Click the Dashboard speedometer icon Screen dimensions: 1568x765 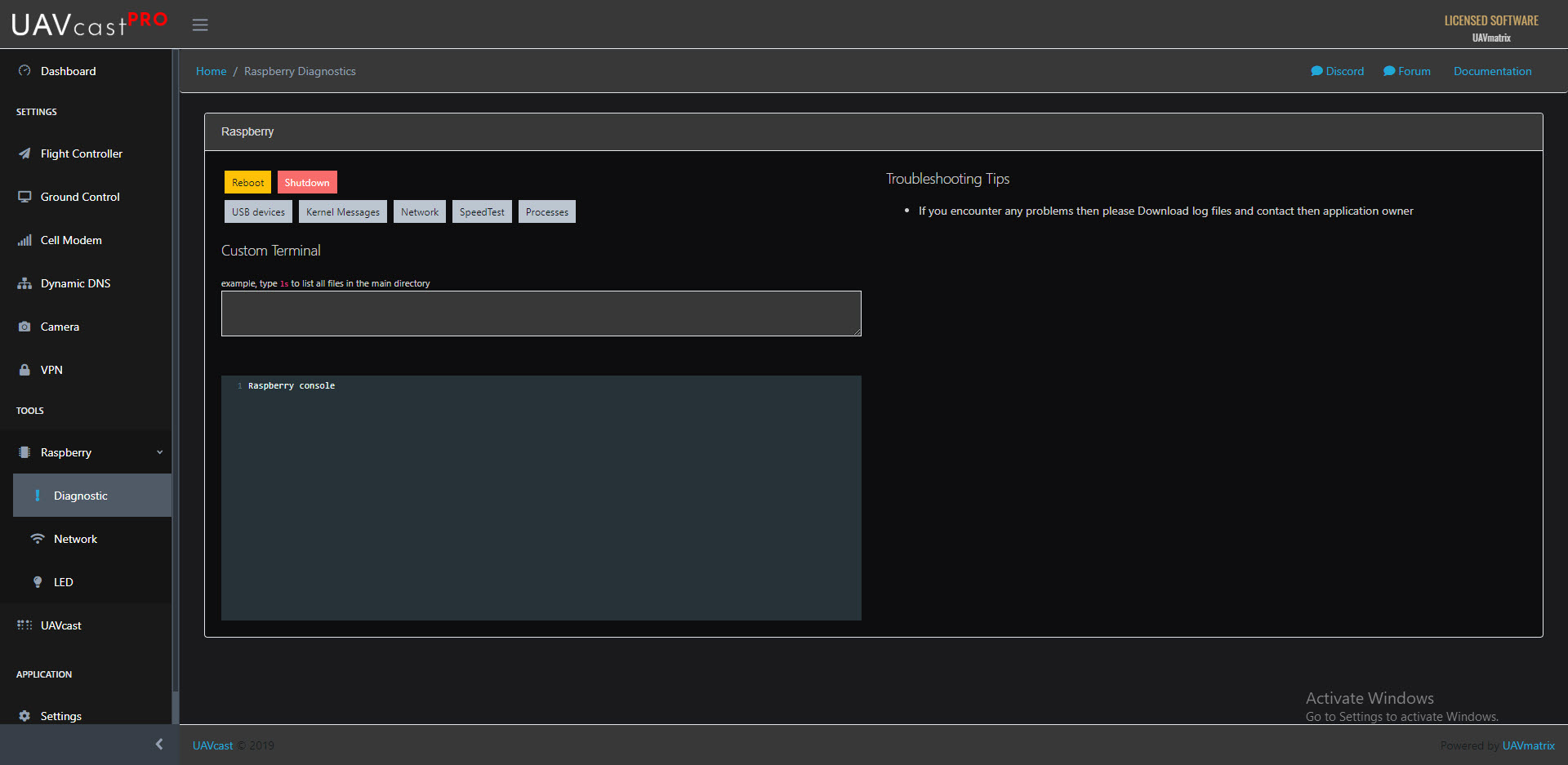click(24, 71)
